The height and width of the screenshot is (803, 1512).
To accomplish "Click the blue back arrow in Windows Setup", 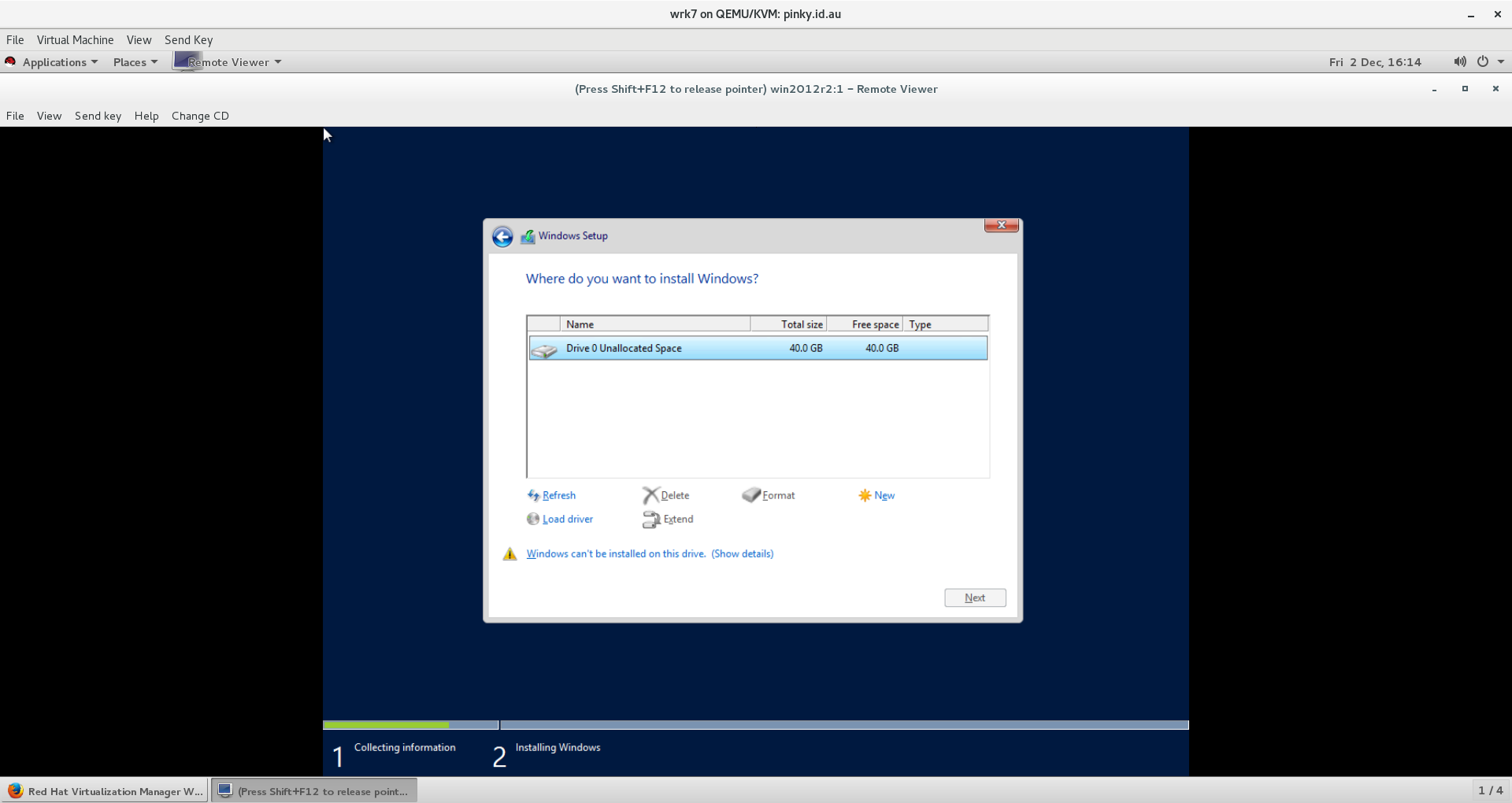I will coord(502,236).
